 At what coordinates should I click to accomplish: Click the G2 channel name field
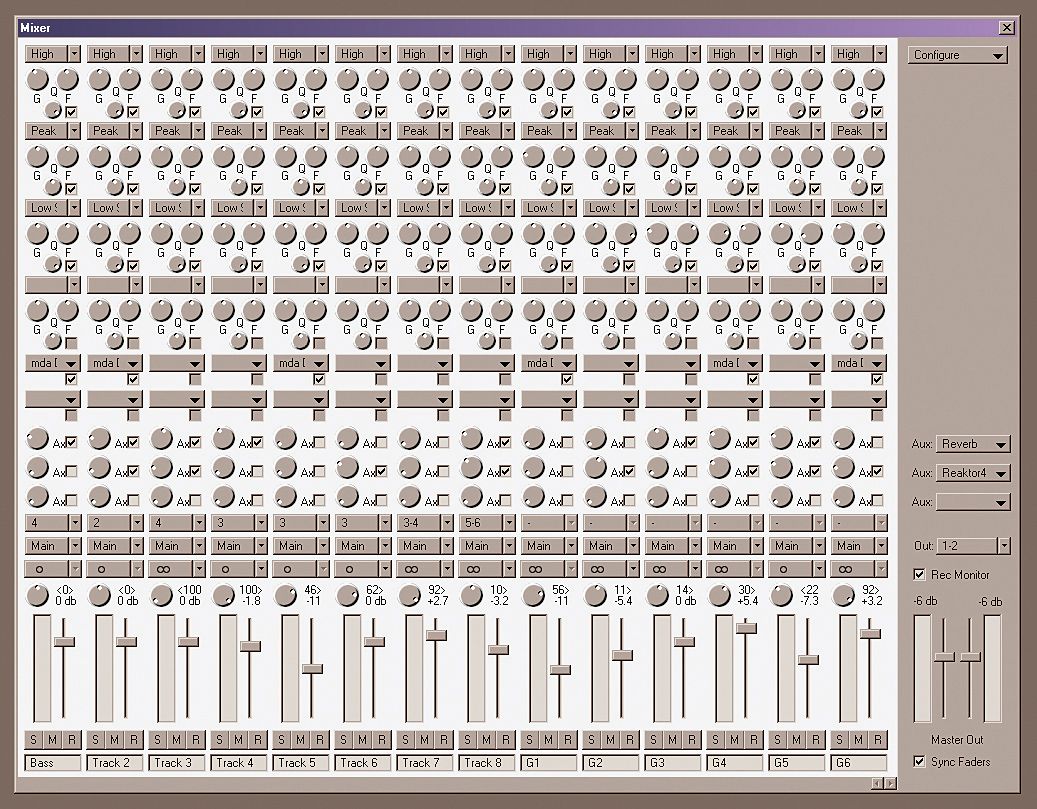tap(610, 763)
